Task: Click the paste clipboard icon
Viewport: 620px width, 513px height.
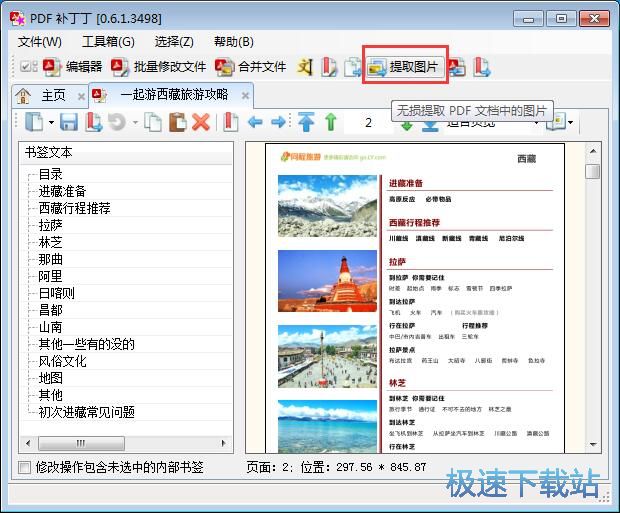Action: tap(178, 122)
